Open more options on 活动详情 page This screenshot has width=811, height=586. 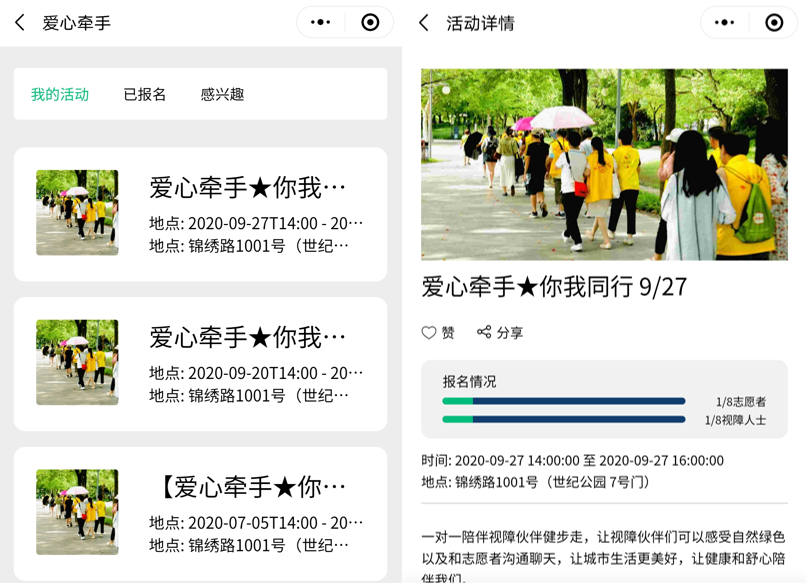(x=724, y=23)
